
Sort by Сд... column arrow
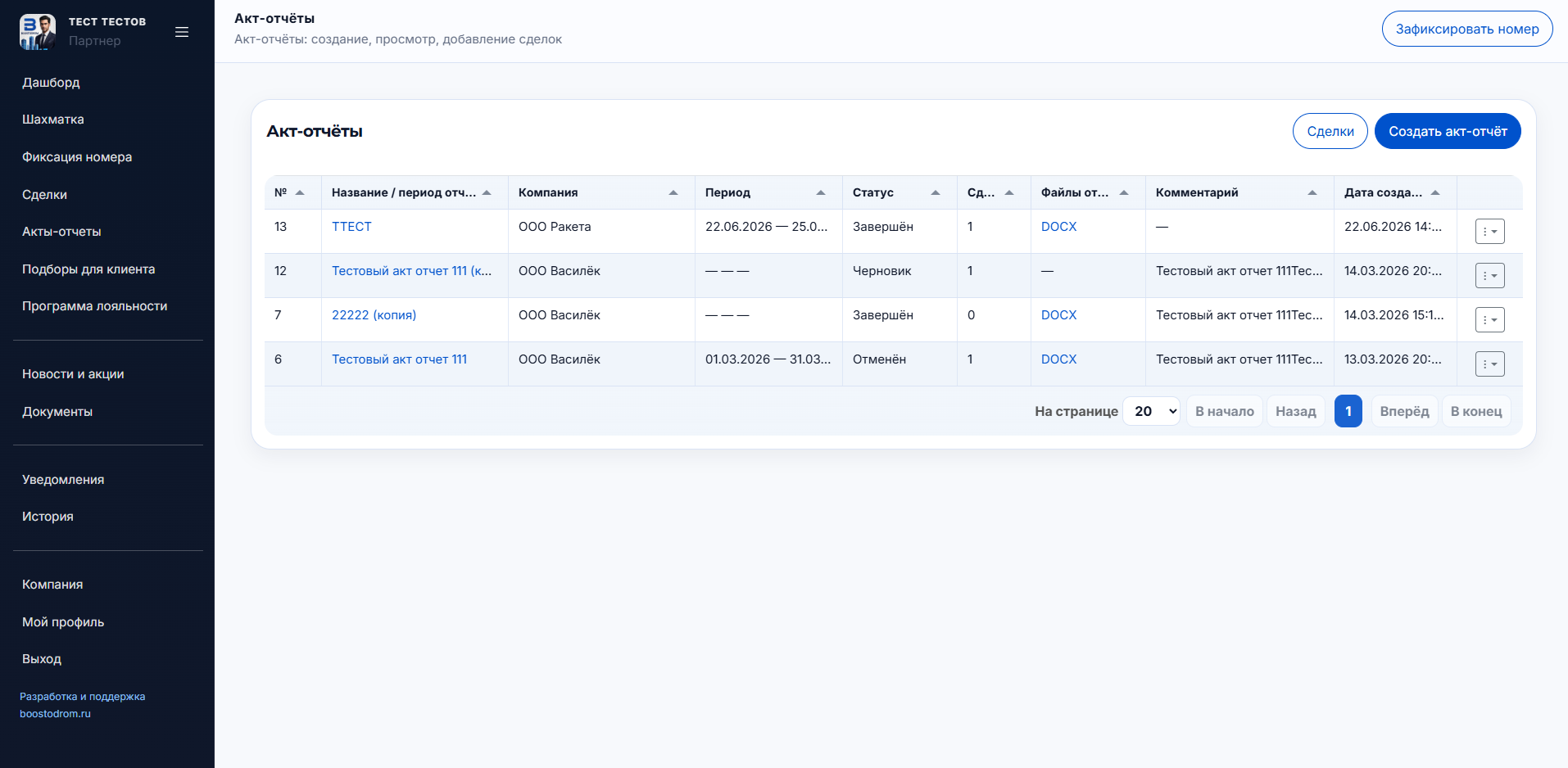pos(1009,192)
